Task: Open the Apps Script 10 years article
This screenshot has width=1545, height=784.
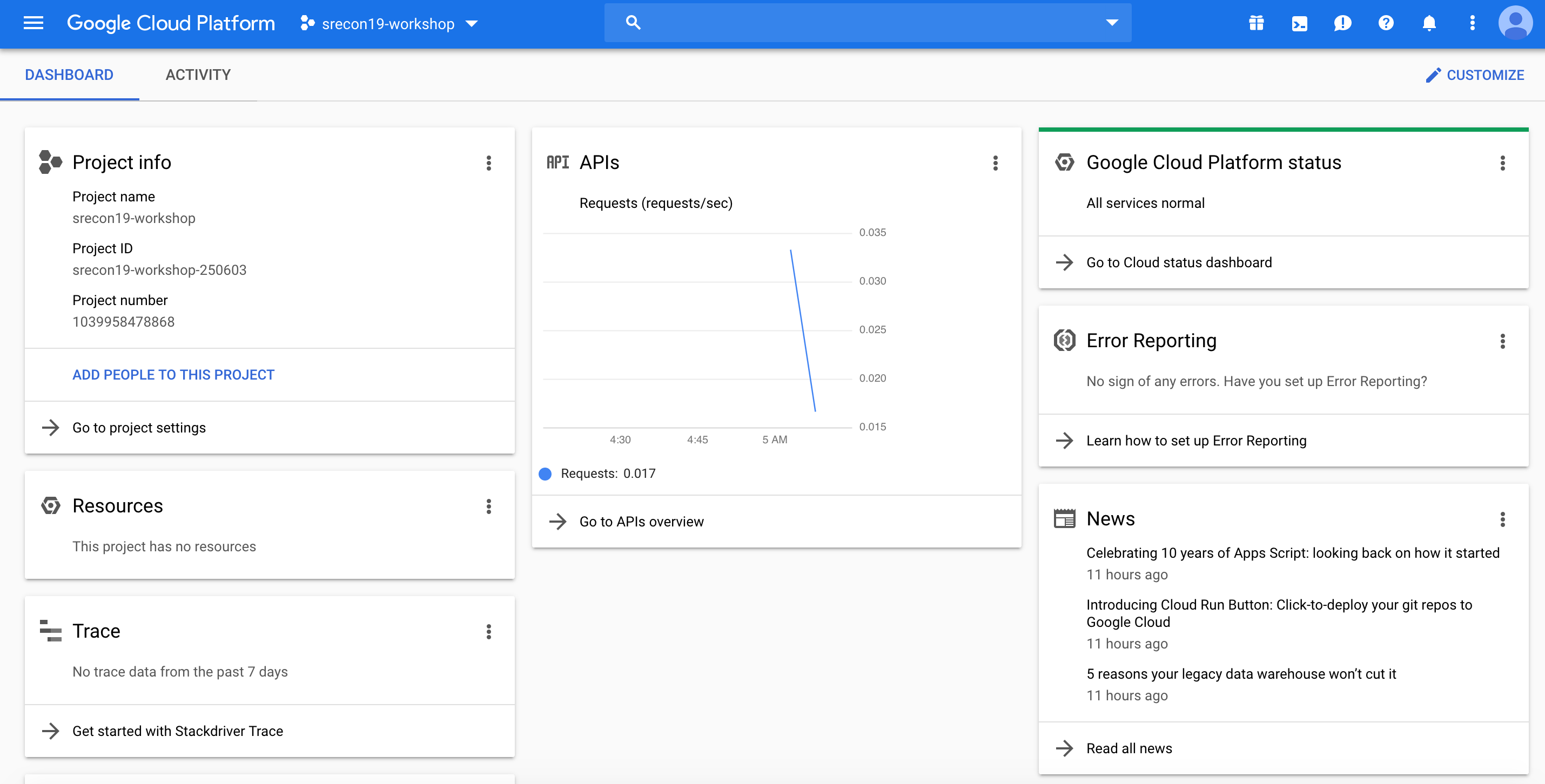Action: [x=1293, y=553]
